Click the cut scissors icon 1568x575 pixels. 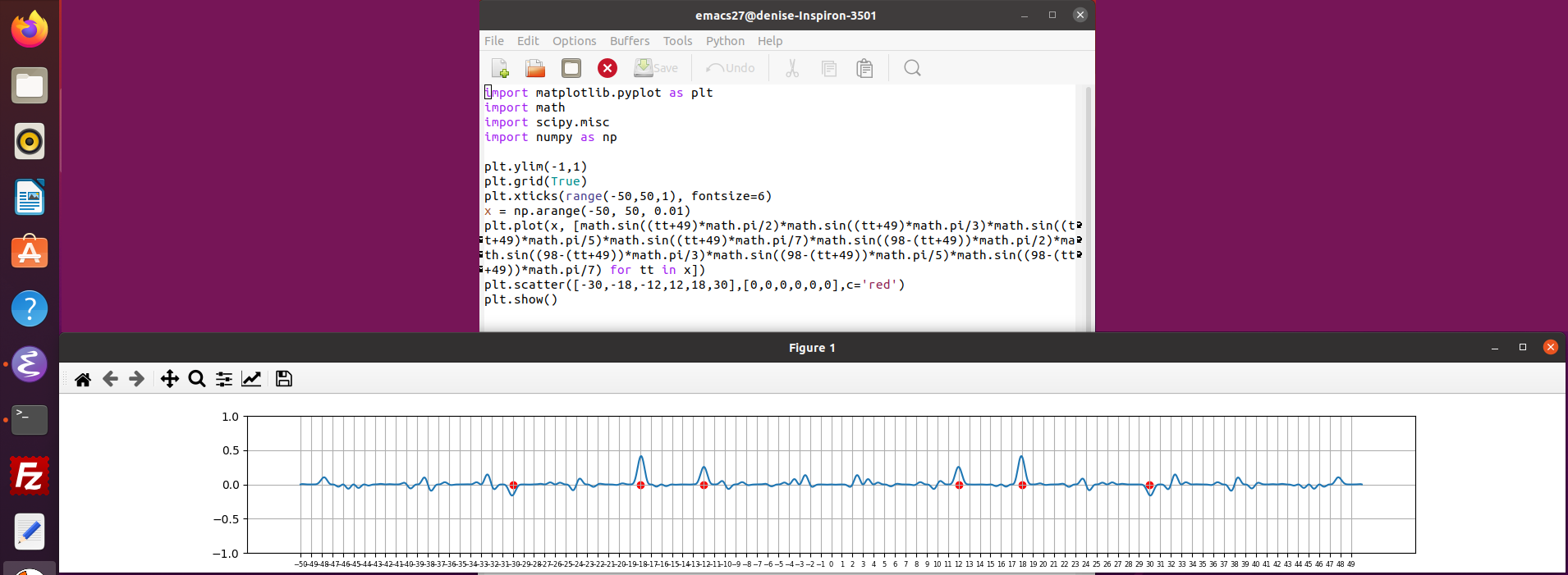click(x=792, y=68)
